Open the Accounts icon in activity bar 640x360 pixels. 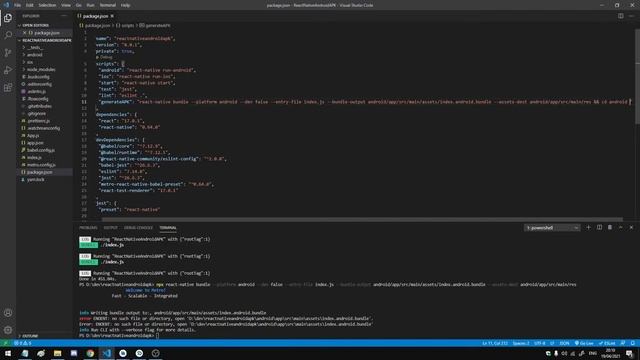[x=8, y=313]
